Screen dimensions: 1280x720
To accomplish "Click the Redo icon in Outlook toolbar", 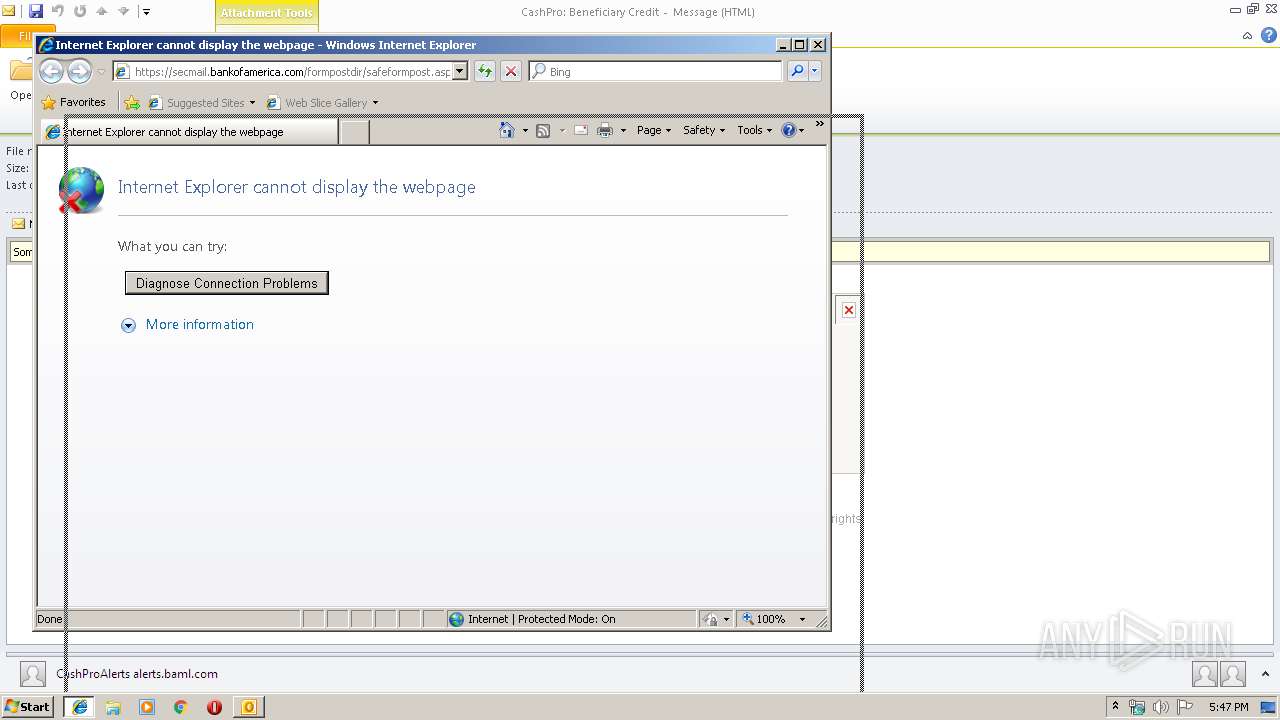I will click(x=80, y=11).
